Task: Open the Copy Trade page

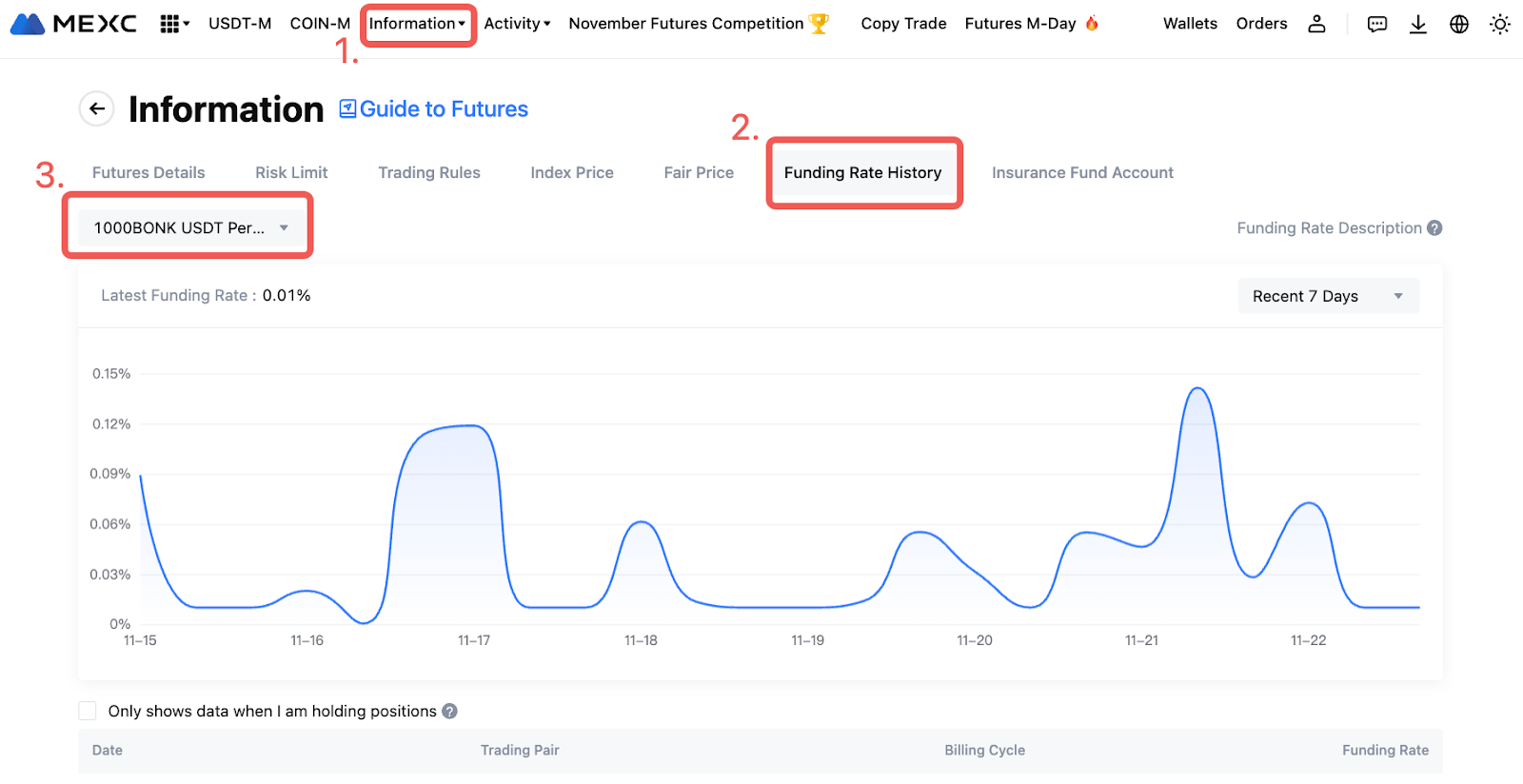Action: click(x=903, y=24)
